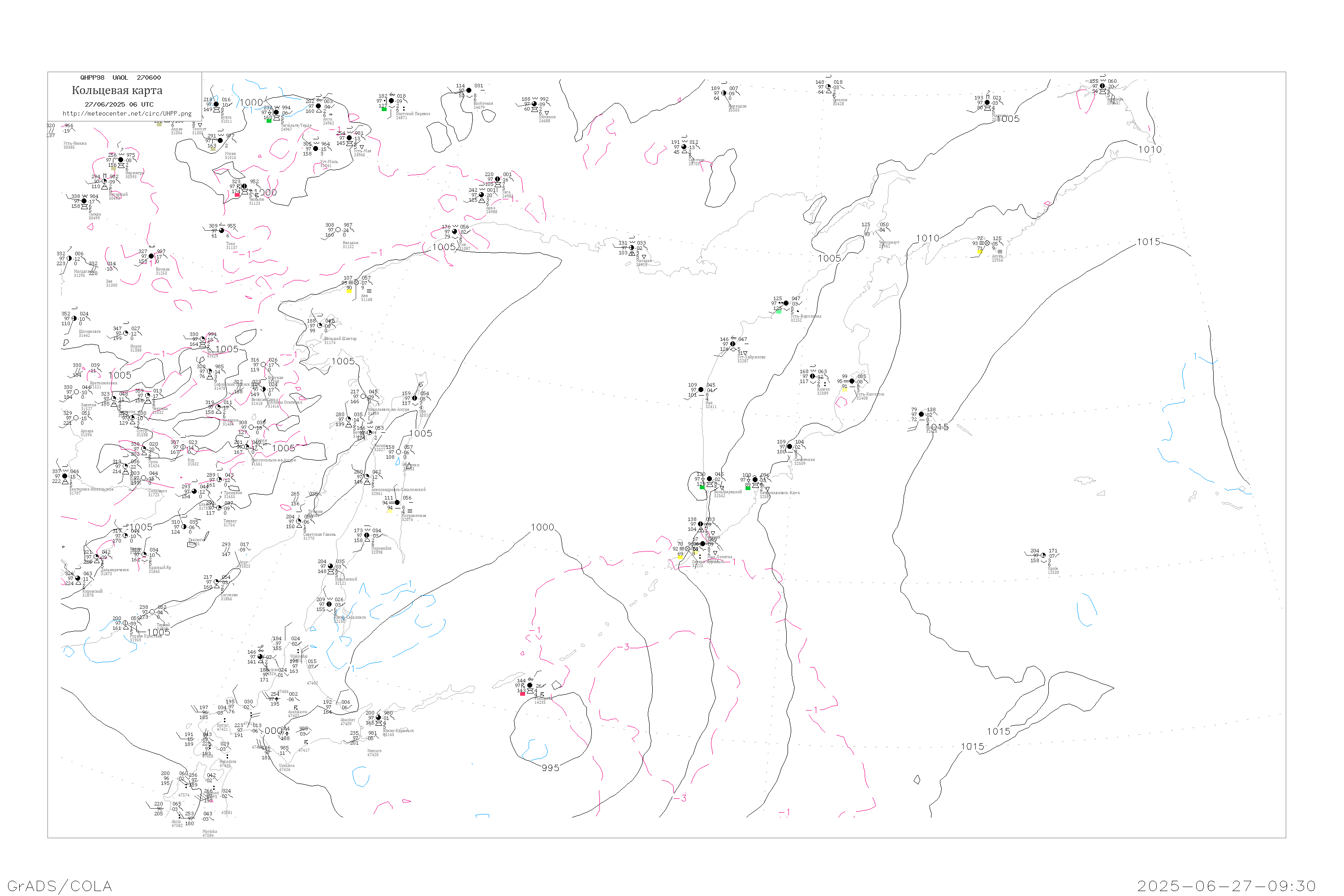Click the Кольцевая карта map title
The width and height of the screenshot is (1344, 896).
117,90
